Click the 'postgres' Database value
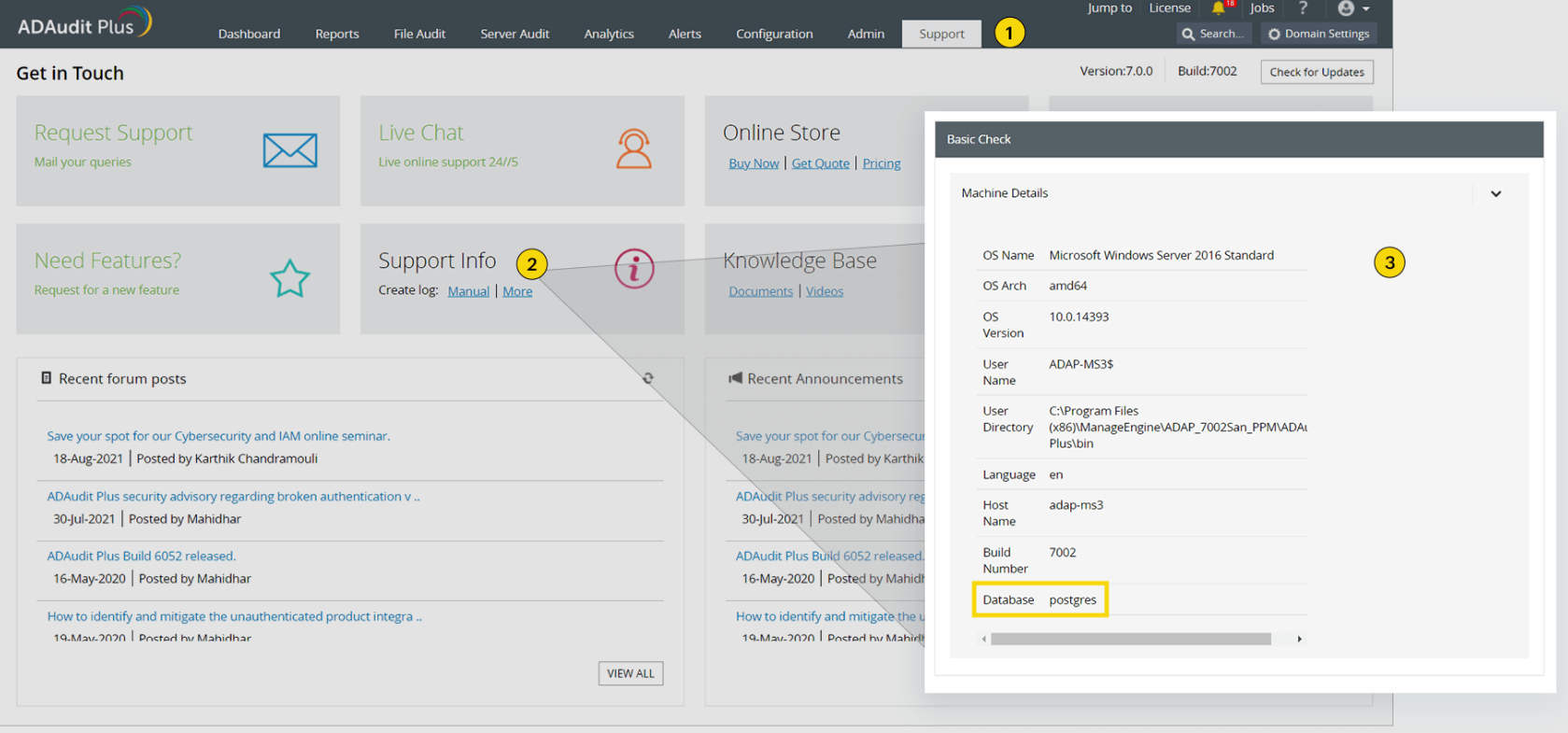1568x733 pixels. [1072, 599]
